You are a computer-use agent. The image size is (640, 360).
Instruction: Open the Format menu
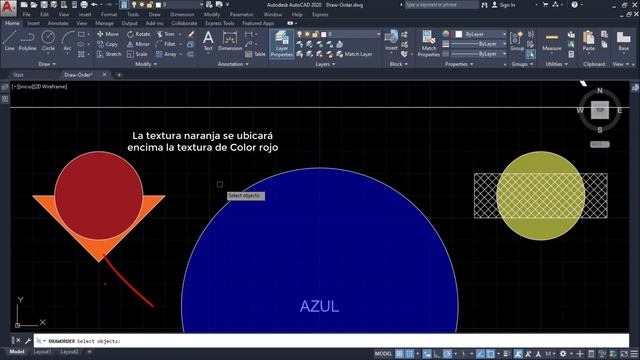click(109, 14)
